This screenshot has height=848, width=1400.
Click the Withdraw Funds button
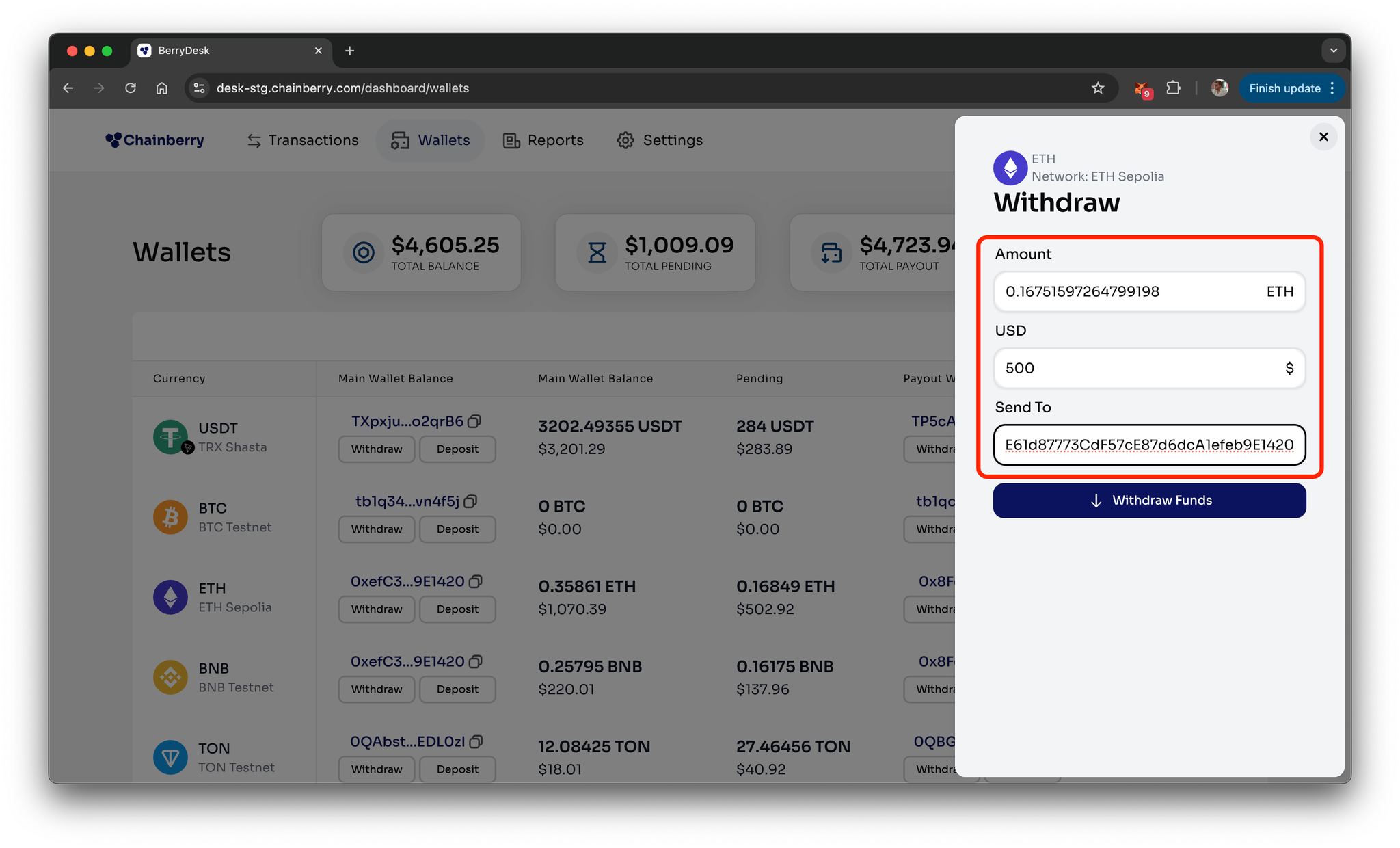[x=1149, y=501]
